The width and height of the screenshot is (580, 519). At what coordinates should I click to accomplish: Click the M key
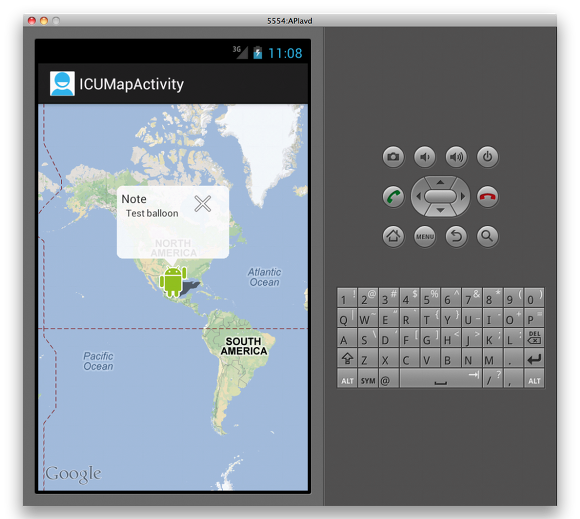(493, 358)
